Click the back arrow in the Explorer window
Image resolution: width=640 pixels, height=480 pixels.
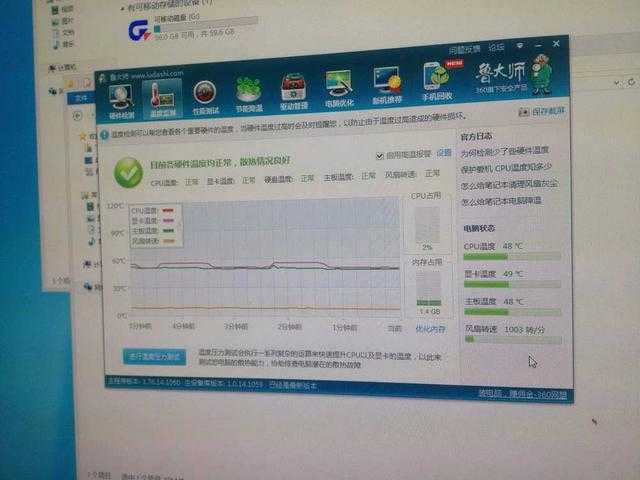tap(77, 116)
